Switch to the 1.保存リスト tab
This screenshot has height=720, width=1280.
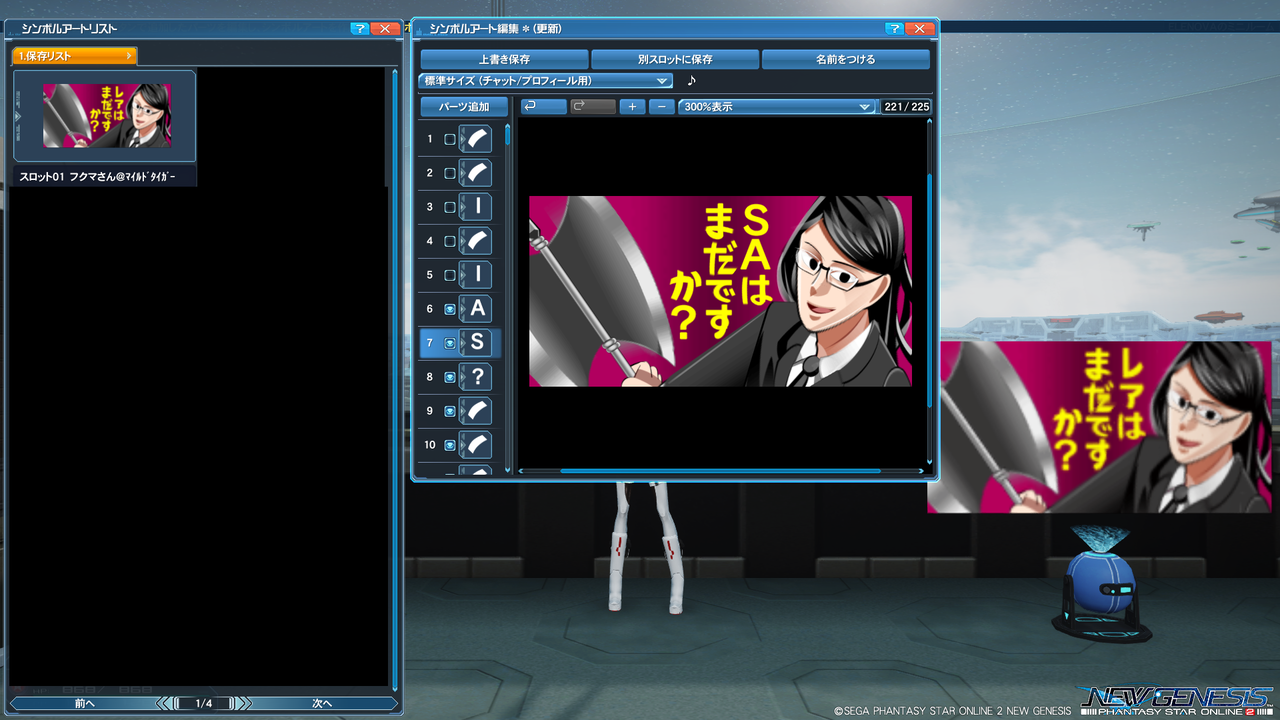74,56
